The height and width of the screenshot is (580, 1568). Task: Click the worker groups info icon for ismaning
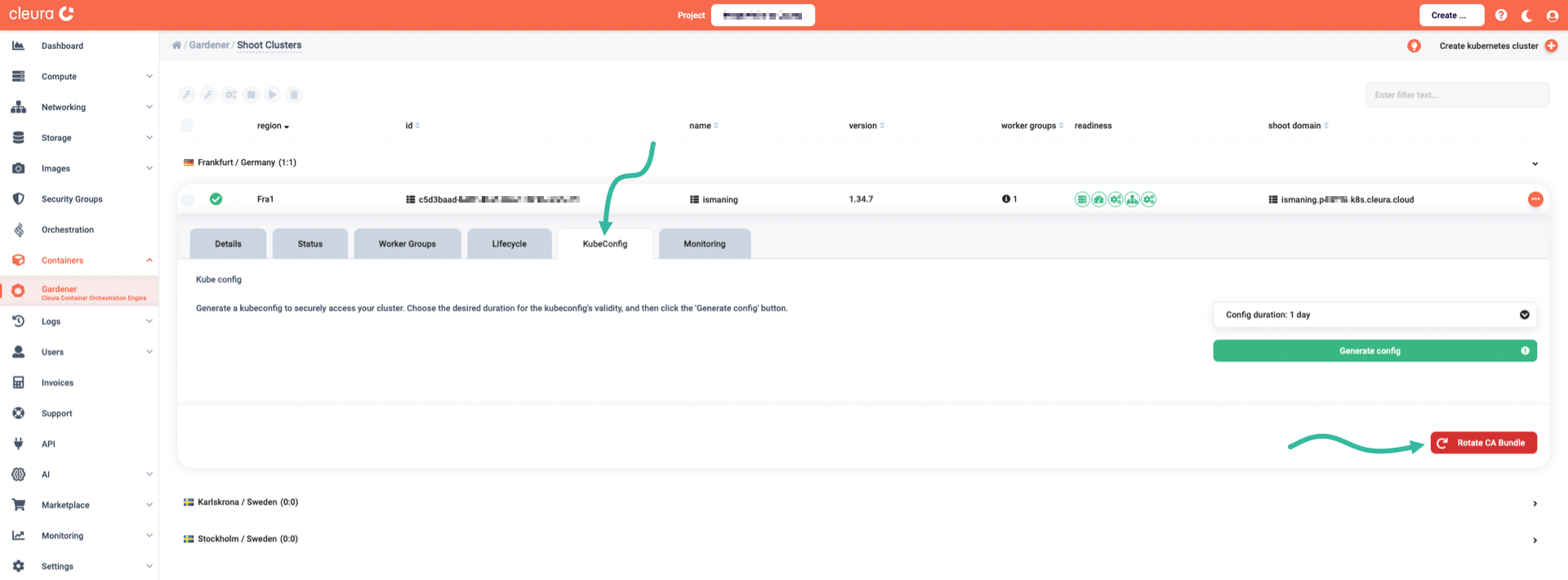(x=1006, y=199)
